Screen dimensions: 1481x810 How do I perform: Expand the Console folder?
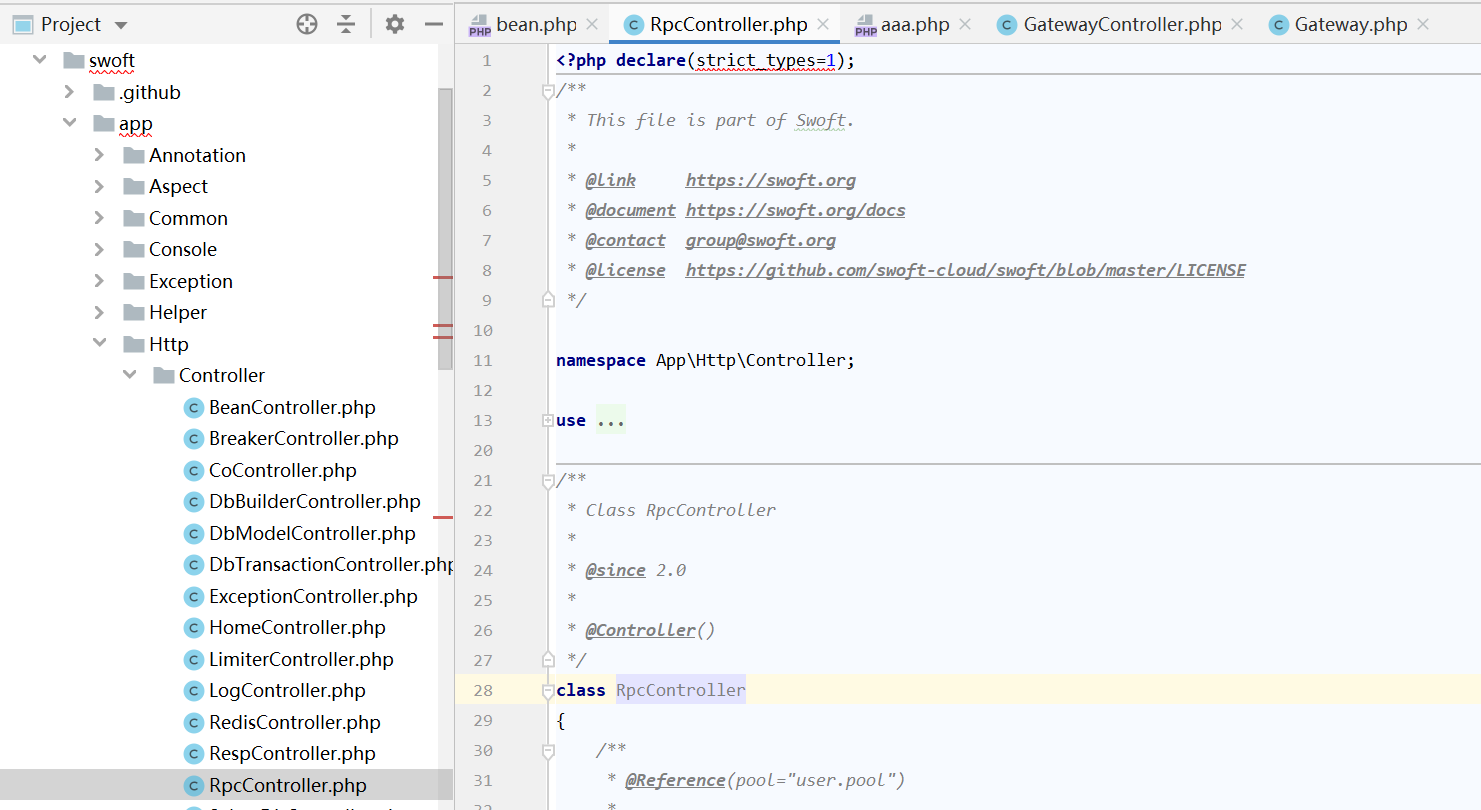(99, 249)
